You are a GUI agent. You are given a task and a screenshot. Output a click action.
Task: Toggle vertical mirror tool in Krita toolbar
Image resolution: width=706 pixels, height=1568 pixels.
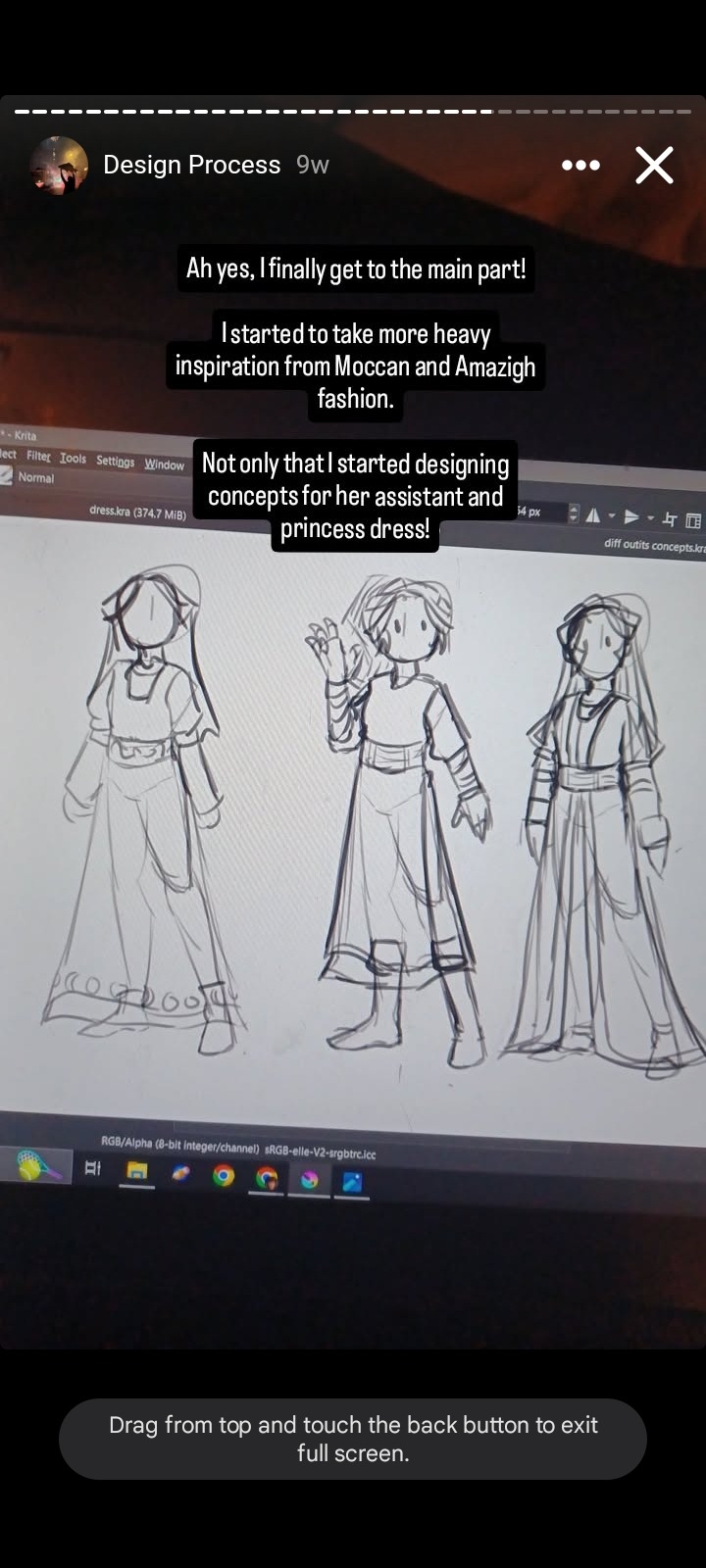[x=631, y=517]
